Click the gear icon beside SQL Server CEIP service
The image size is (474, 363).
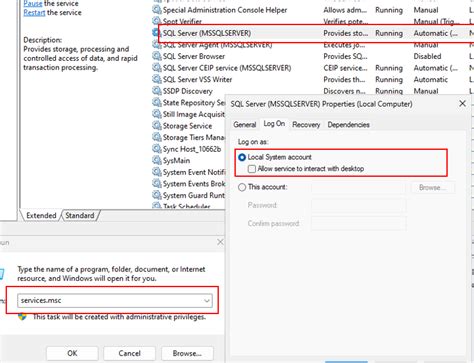coord(157,68)
